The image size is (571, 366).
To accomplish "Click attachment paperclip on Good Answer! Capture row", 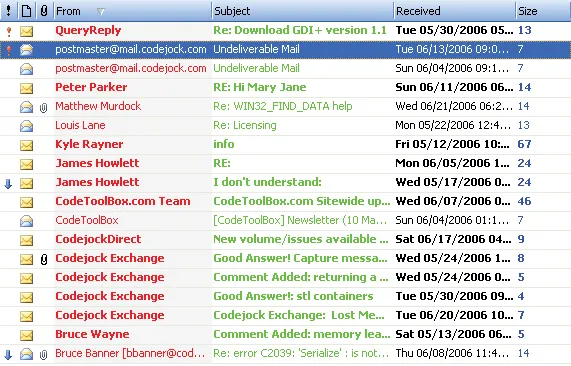I will [x=44, y=259].
